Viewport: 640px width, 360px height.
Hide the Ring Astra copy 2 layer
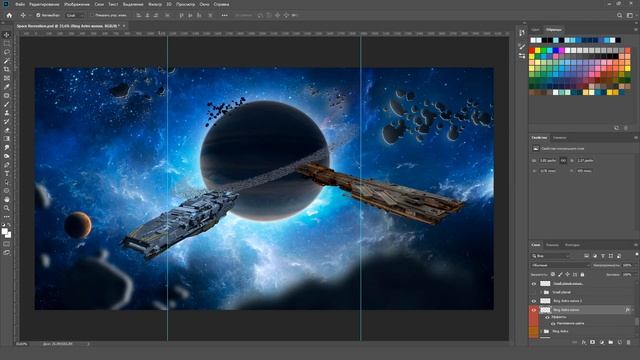pos(533,301)
